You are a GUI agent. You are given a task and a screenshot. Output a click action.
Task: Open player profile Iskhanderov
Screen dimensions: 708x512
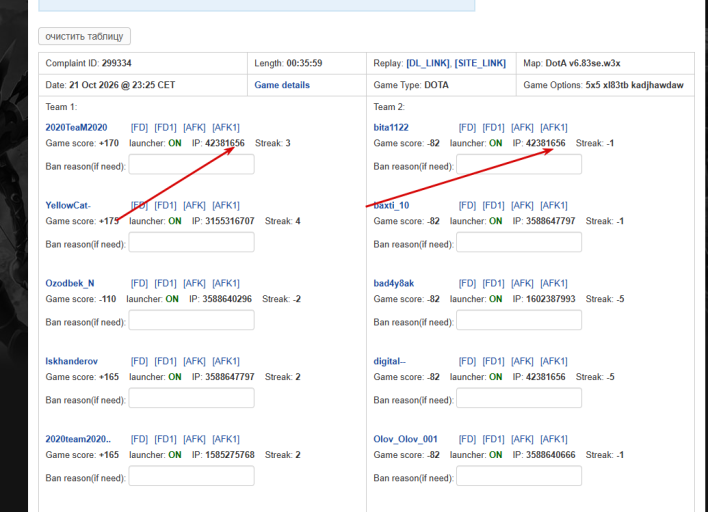[71, 361]
